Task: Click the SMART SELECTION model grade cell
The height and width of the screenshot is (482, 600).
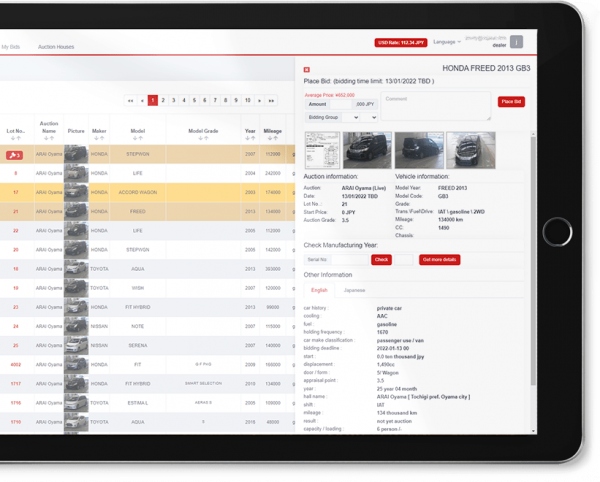Action: coord(203,384)
